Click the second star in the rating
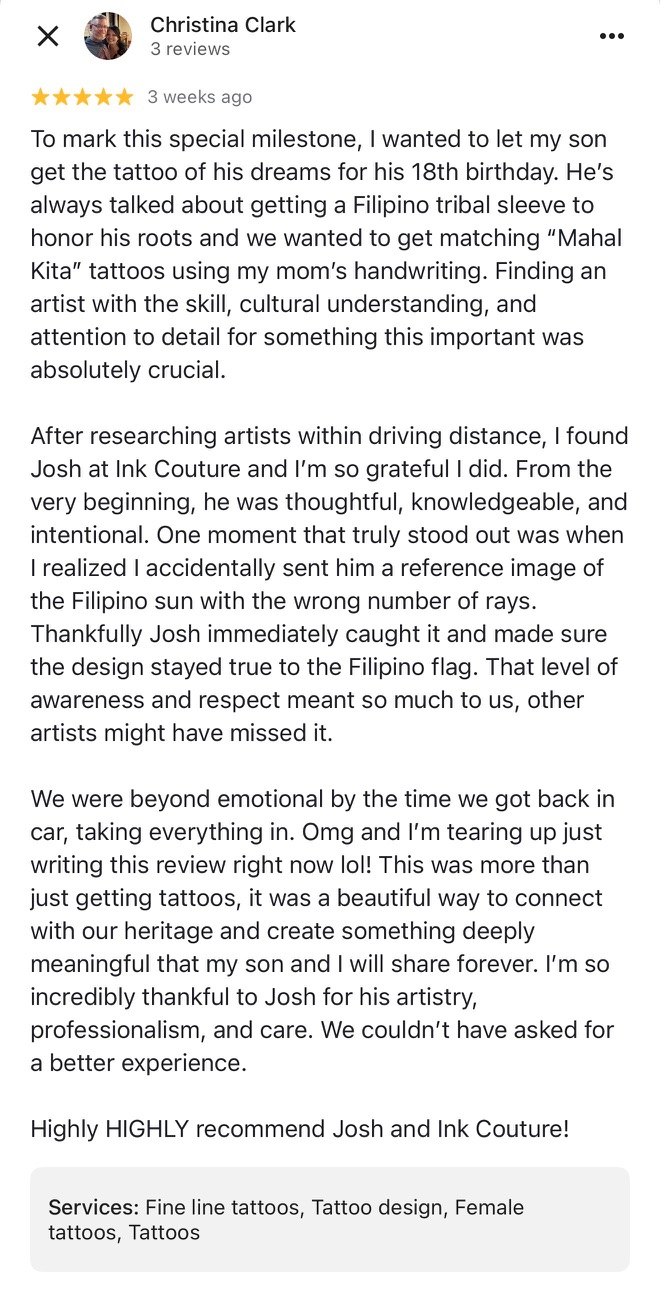 (x=62, y=97)
